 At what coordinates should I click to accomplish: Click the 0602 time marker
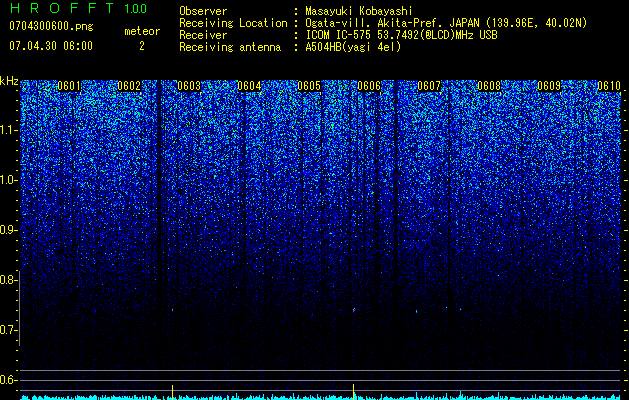(x=129, y=86)
